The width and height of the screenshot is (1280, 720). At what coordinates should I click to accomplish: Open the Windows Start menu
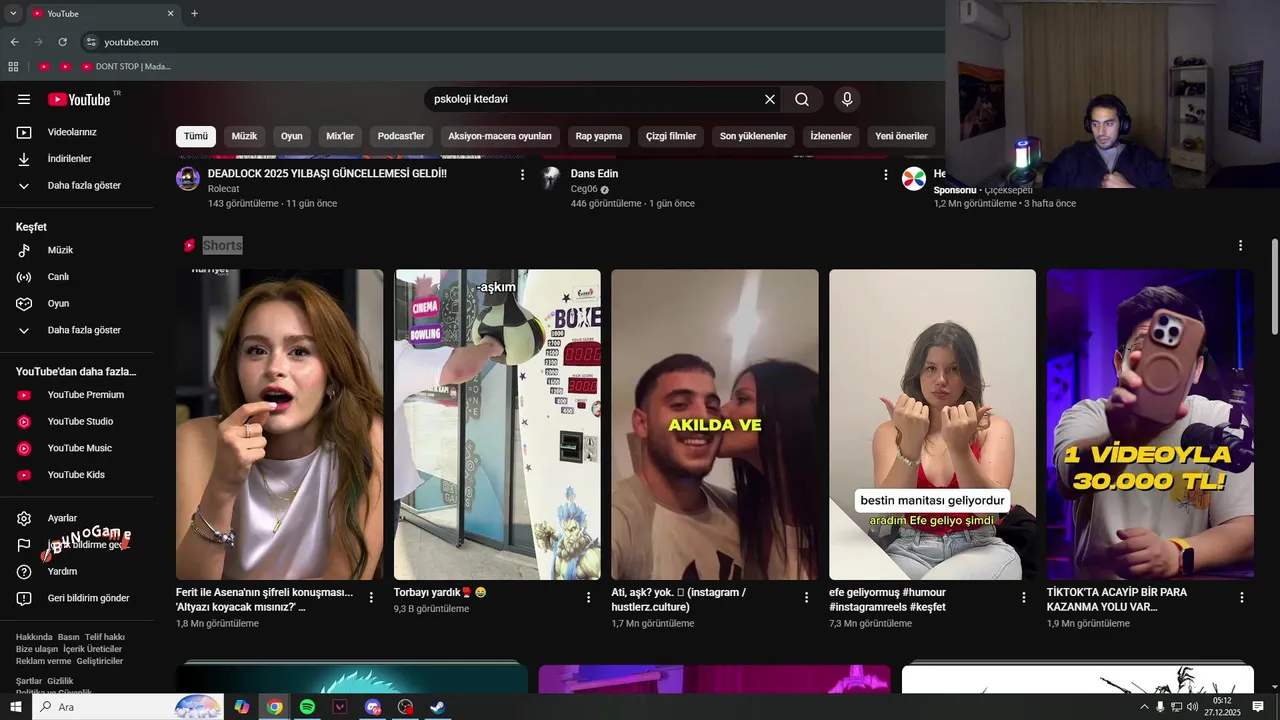(15, 707)
